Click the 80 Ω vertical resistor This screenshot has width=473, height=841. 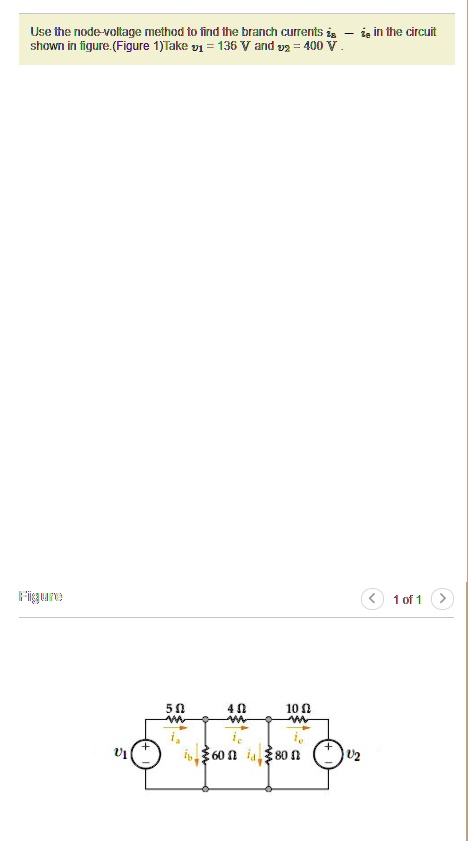pos(269,755)
